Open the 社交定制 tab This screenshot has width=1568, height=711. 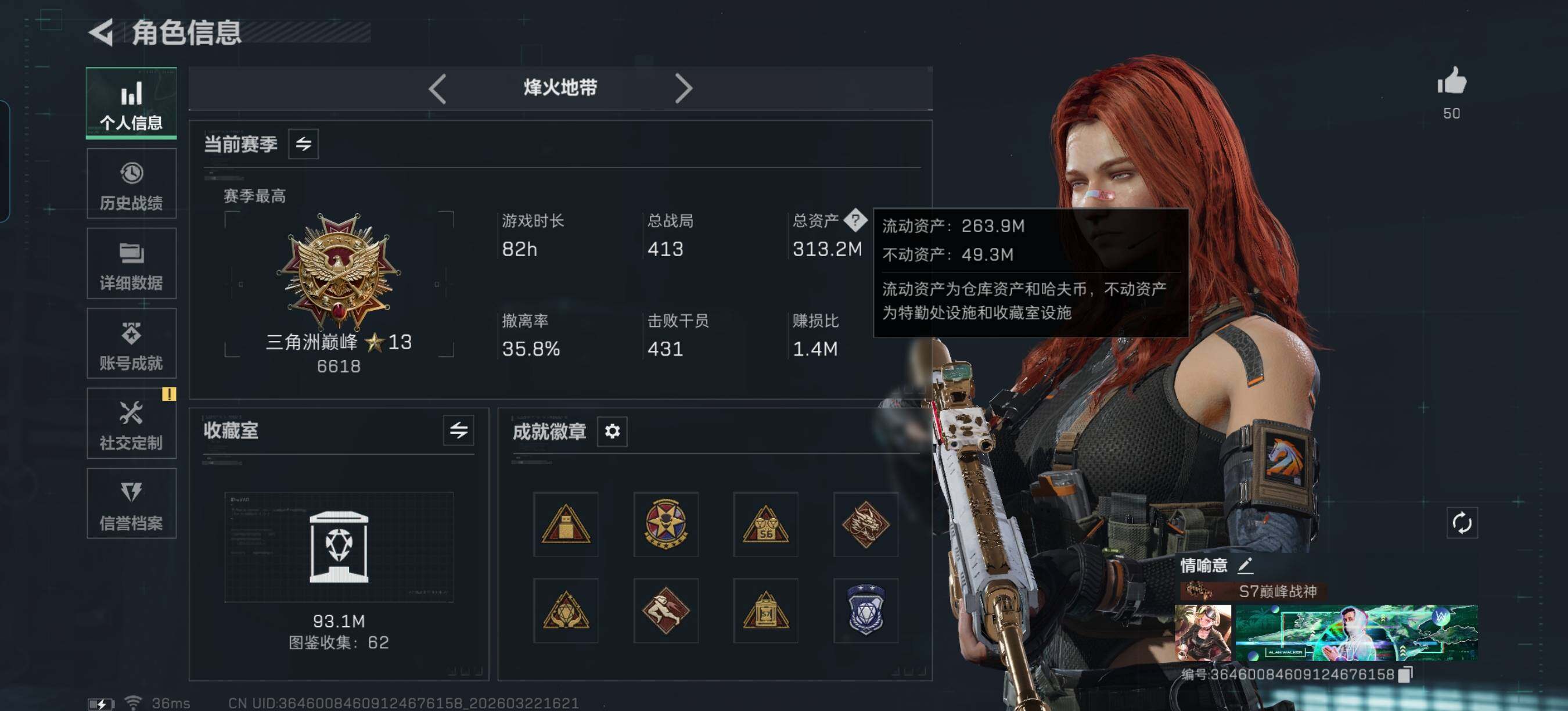click(131, 423)
